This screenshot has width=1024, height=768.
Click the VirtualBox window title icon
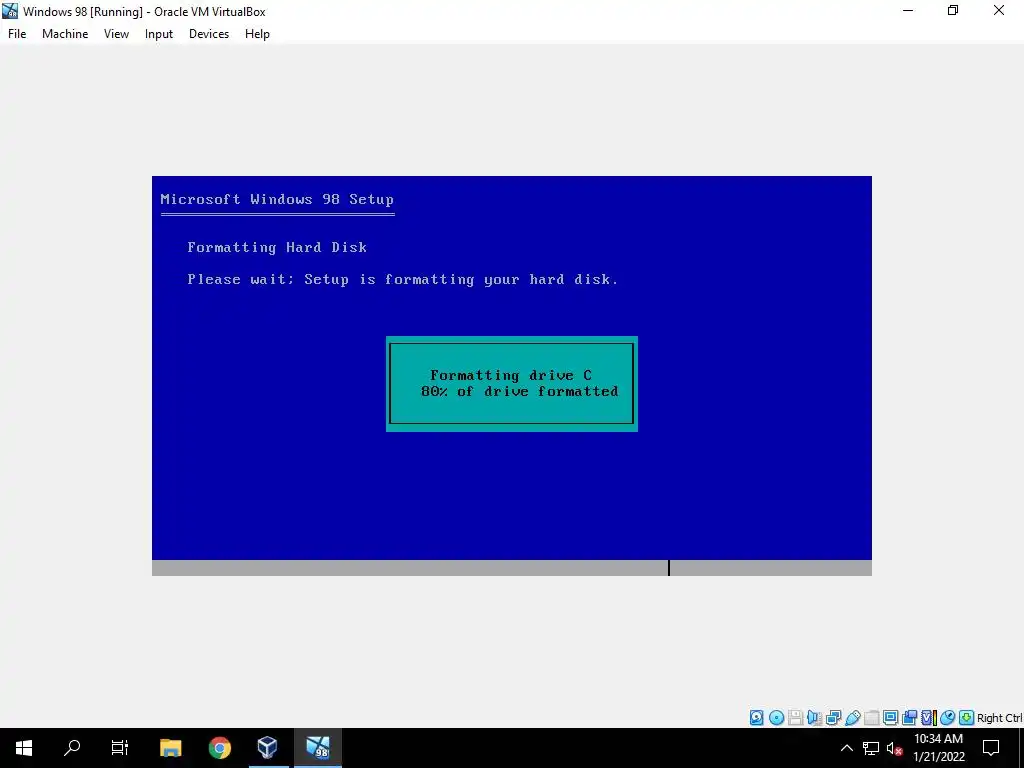pyautogui.click(x=10, y=11)
